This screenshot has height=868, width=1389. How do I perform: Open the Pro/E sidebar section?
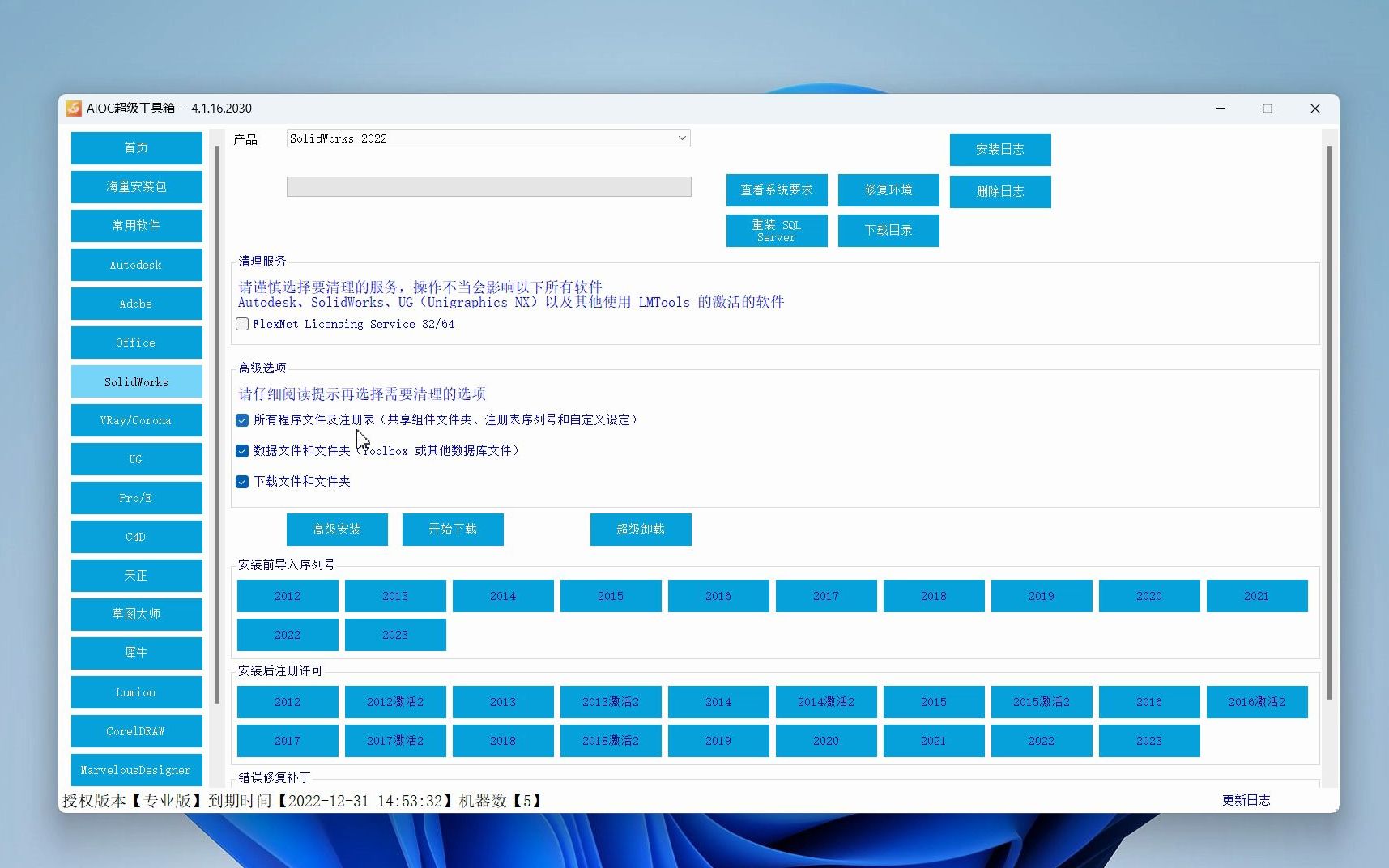click(137, 498)
